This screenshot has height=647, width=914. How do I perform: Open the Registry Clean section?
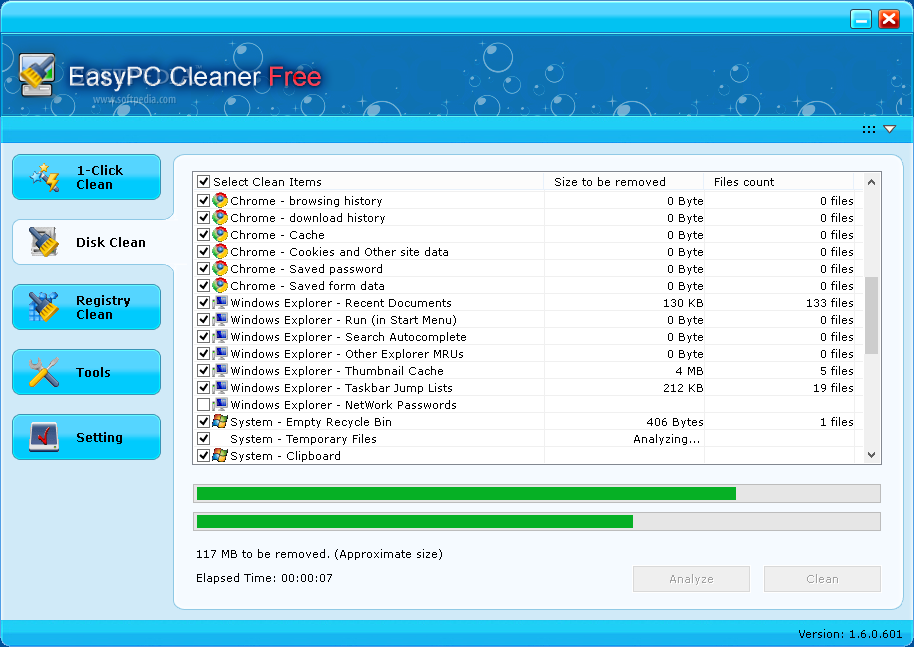[x=86, y=307]
